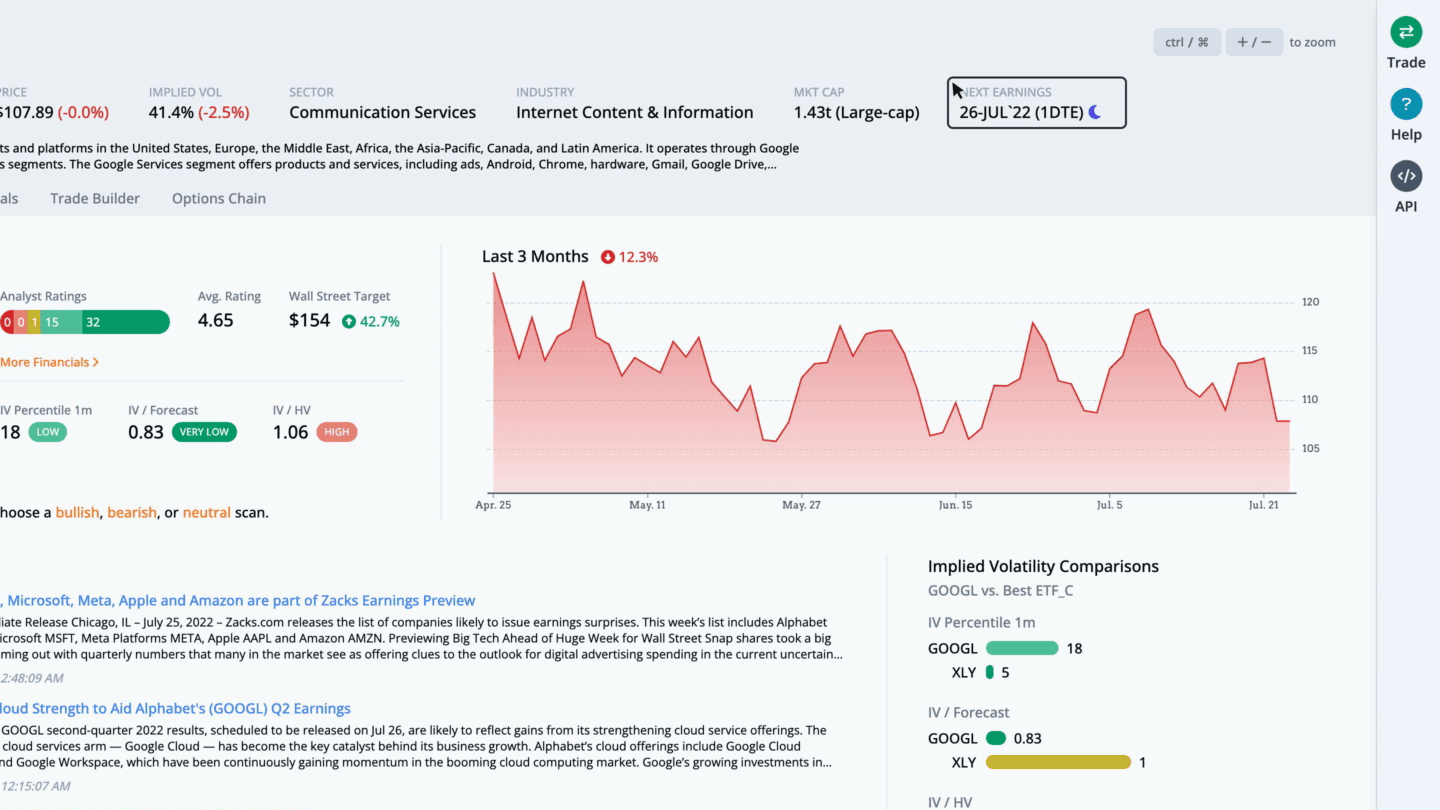Click the Next Earnings box

[1036, 103]
